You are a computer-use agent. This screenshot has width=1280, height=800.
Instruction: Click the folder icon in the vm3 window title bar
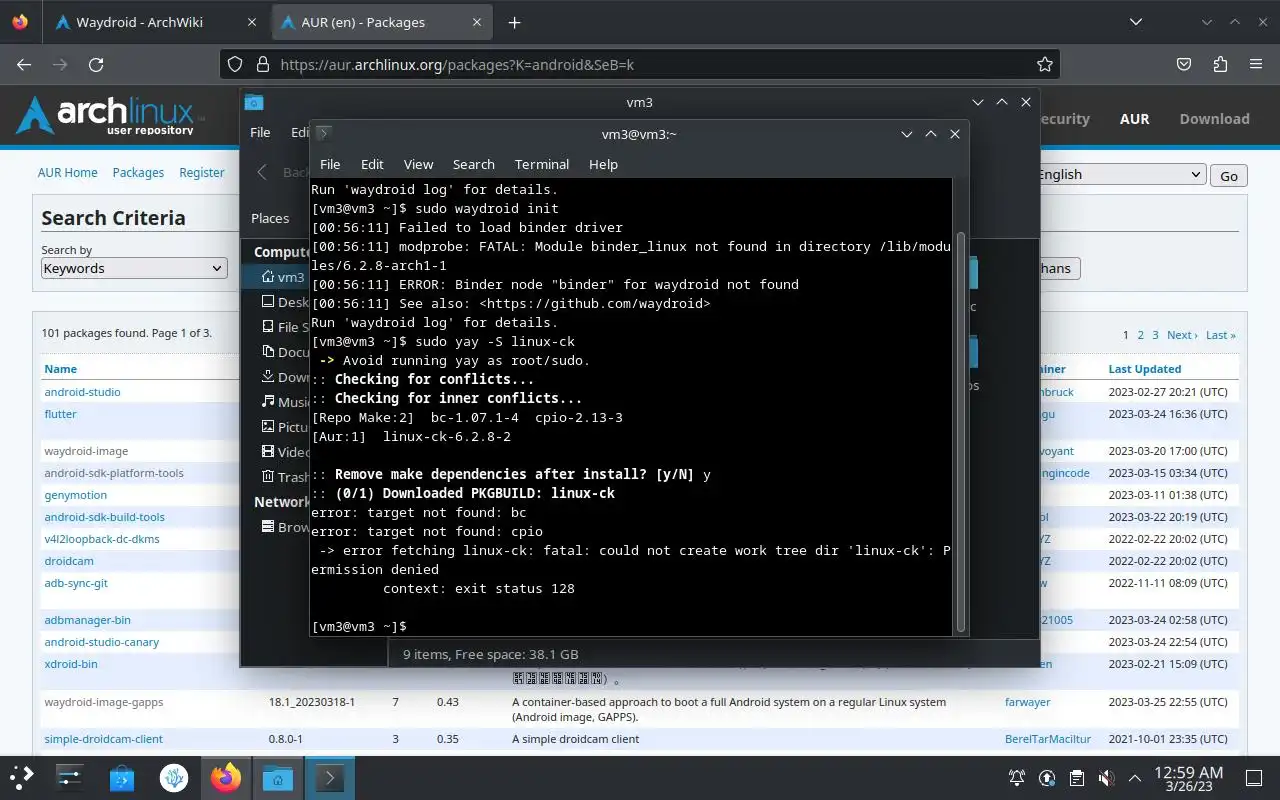pyautogui.click(x=254, y=102)
